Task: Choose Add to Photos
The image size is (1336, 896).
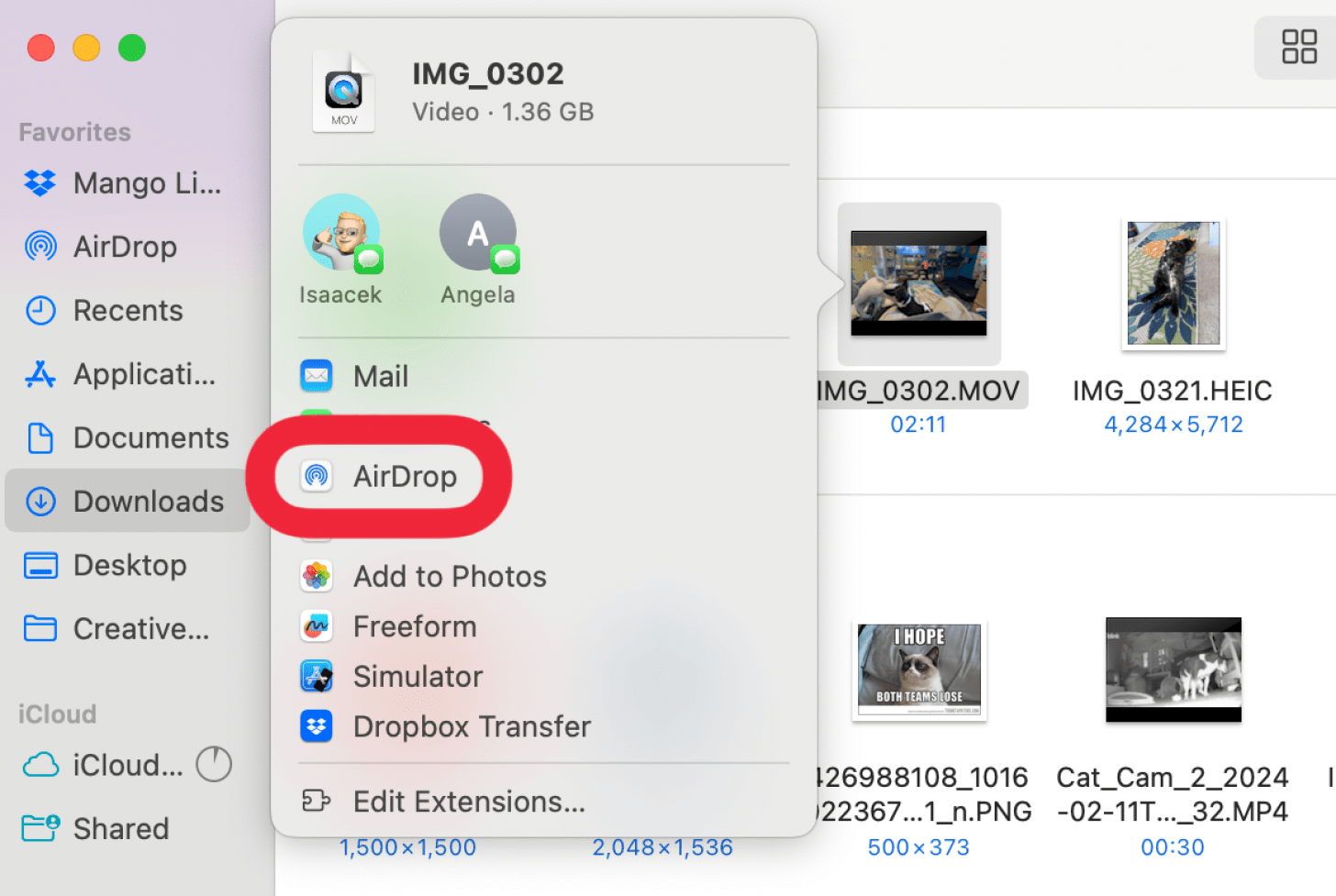Action: [x=449, y=576]
